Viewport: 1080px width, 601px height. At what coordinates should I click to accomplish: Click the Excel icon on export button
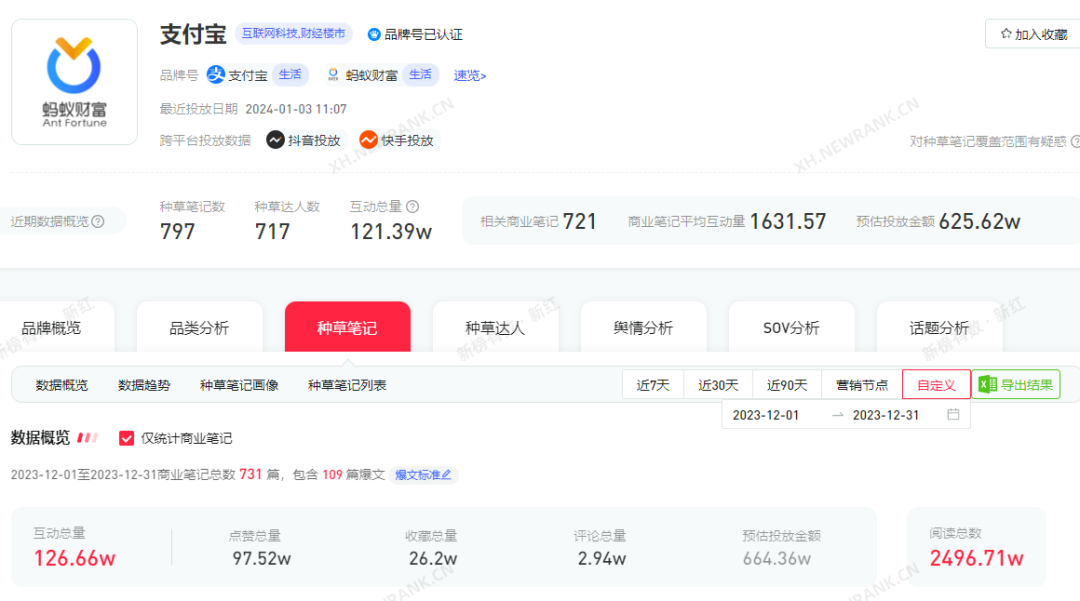(988, 385)
